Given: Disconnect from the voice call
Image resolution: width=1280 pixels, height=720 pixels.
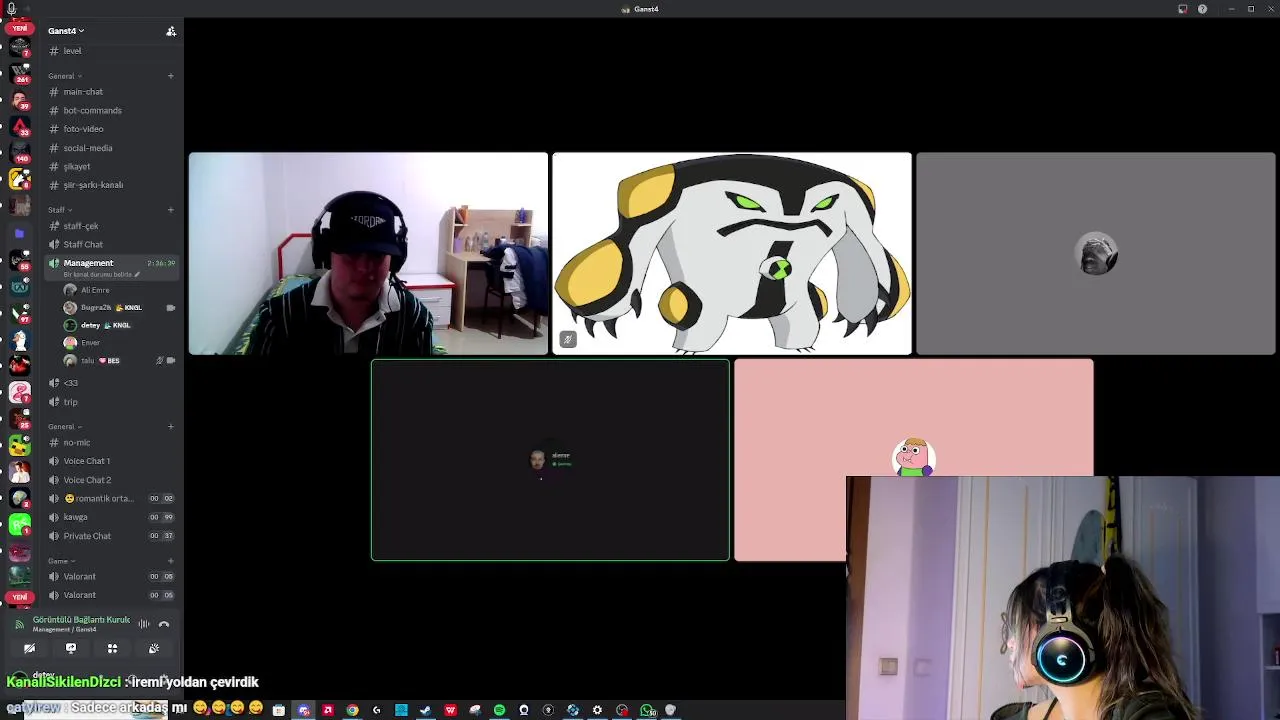Looking at the screenshot, I should click(x=164, y=624).
